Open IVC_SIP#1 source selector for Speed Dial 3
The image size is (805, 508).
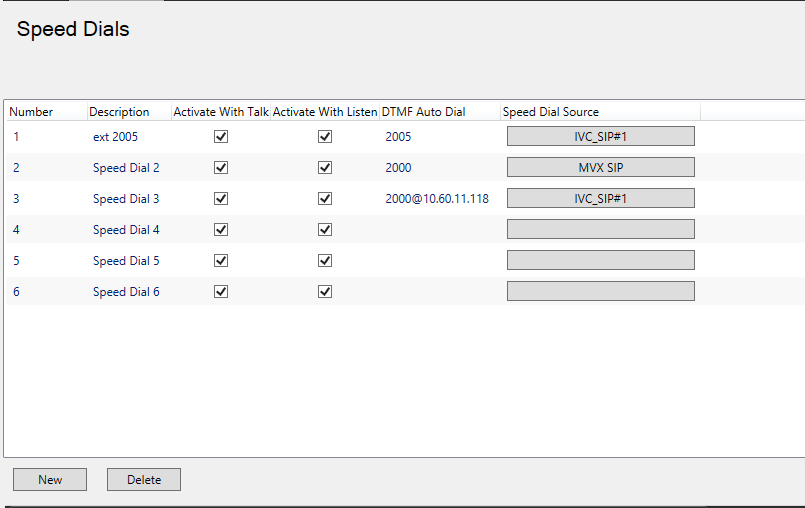[600, 199]
